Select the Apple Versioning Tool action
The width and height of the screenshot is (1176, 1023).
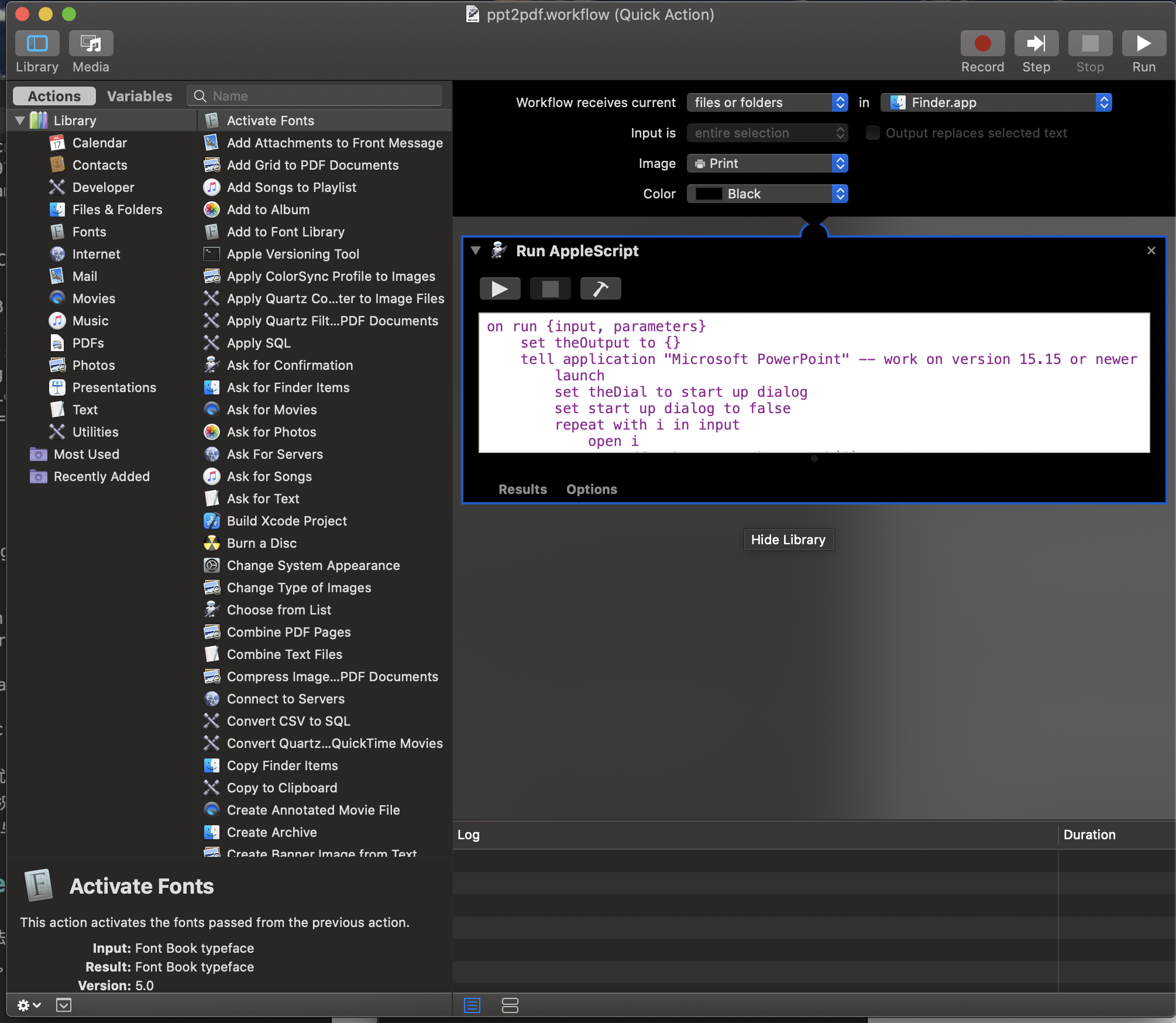pos(325,254)
